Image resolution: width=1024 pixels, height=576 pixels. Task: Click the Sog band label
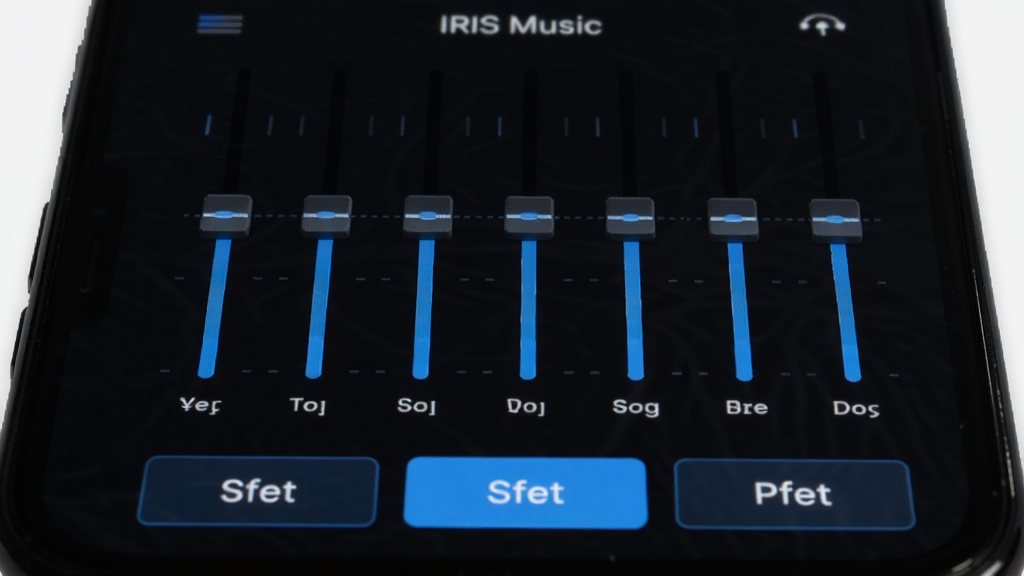coord(635,408)
